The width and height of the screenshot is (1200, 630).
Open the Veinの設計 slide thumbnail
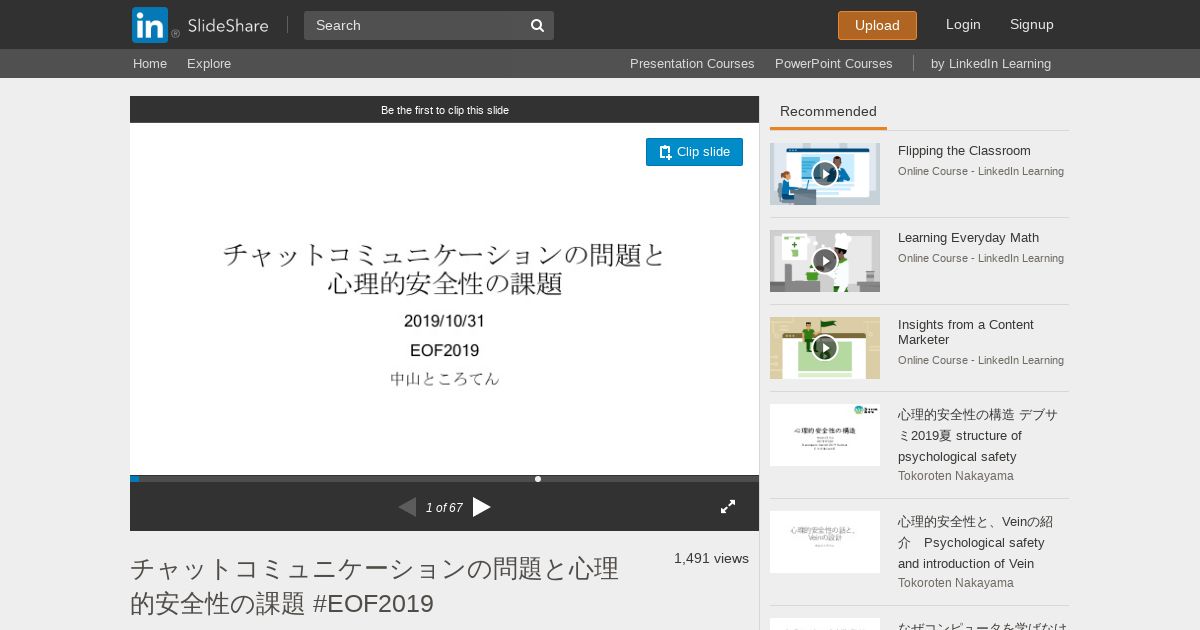tap(825, 542)
